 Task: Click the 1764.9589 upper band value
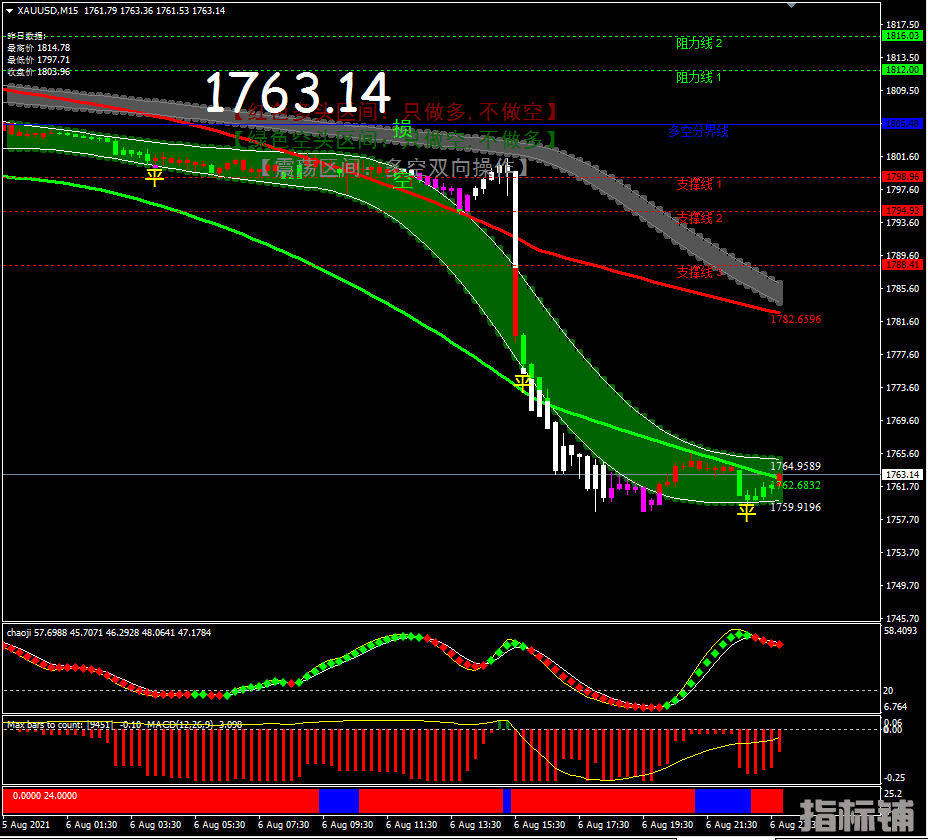pos(795,466)
